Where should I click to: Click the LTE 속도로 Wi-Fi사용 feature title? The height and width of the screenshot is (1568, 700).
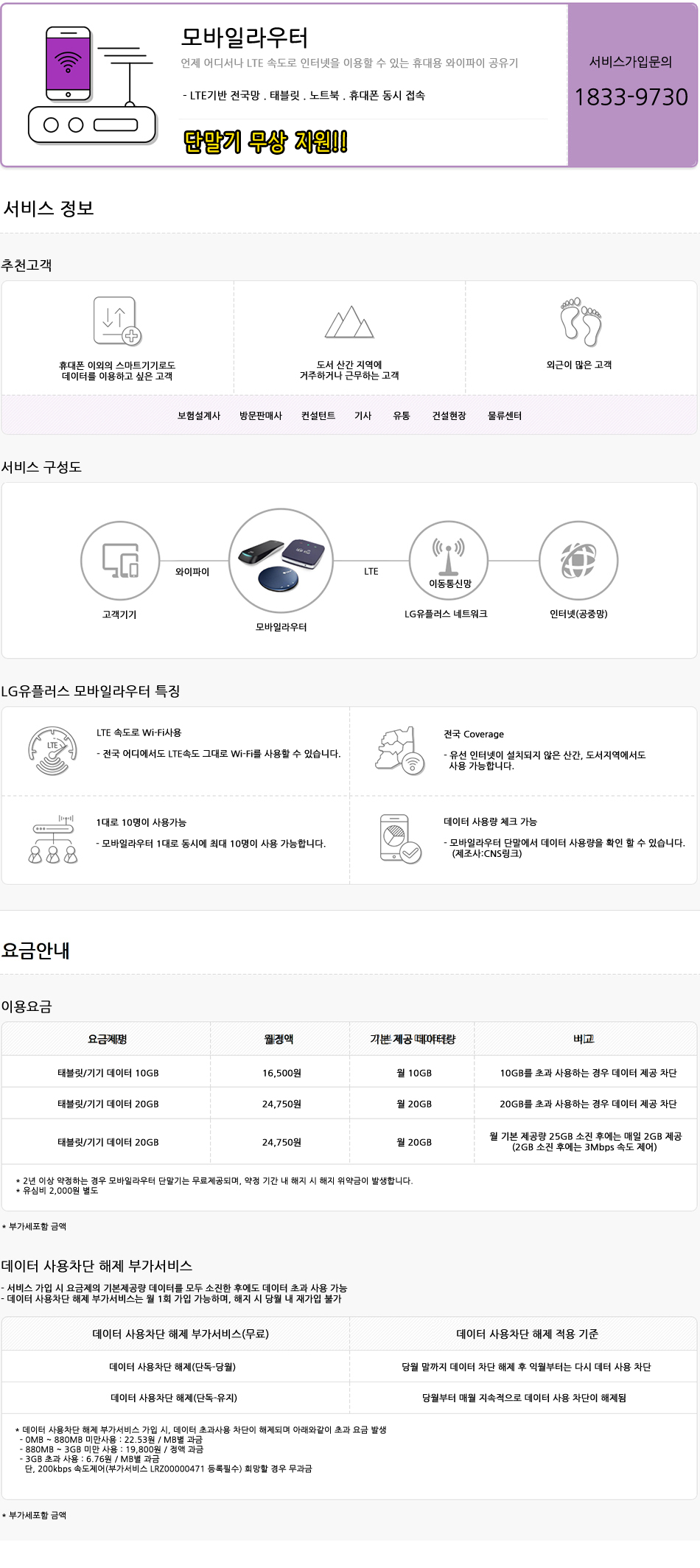pos(139,732)
